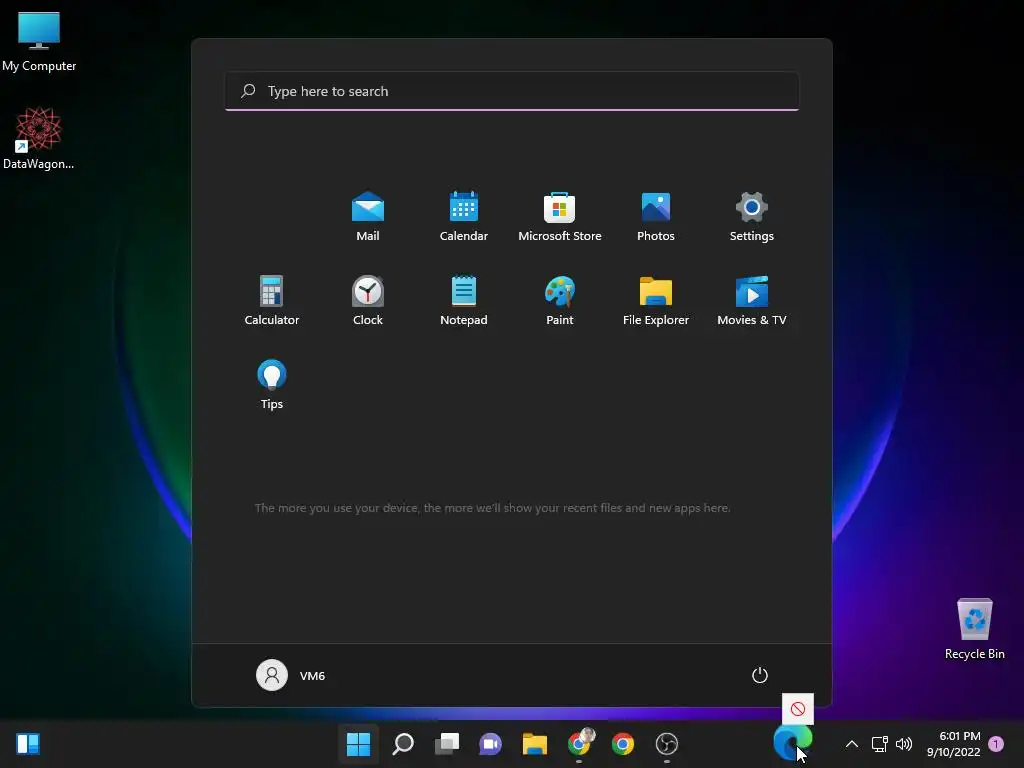The height and width of the screenshot is (768, 1024).
Task: Select Recycle Bin on desktop
Action: (x=974, y=629)
